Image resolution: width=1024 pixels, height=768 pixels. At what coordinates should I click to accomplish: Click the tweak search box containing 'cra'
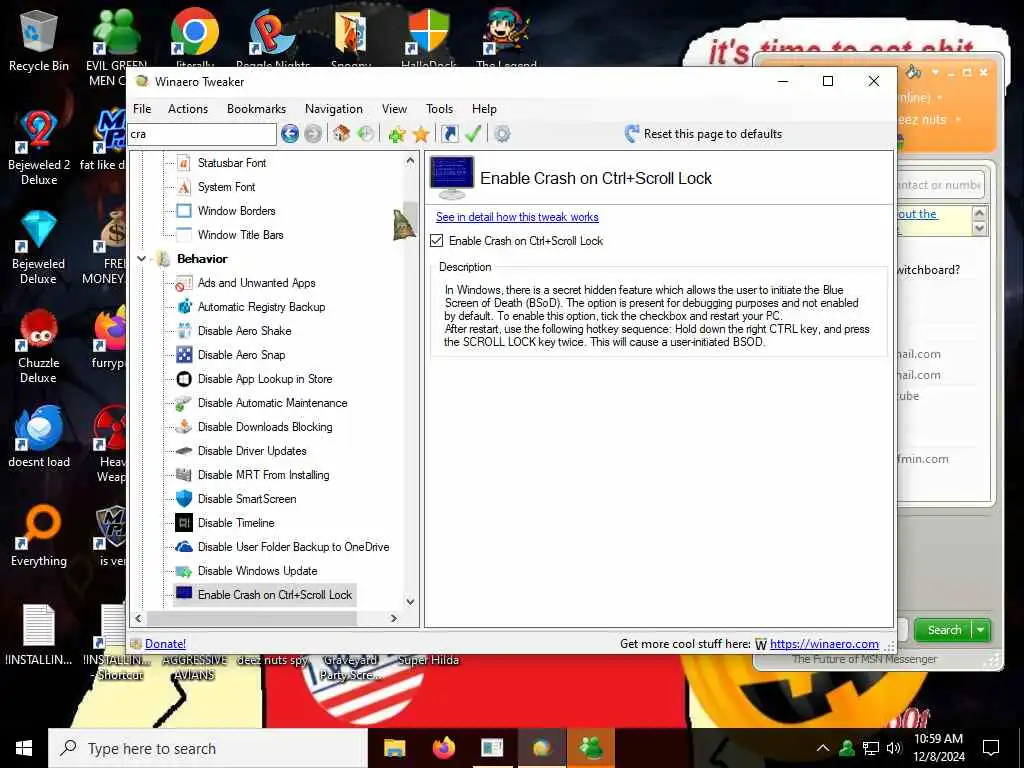tap(202, 134)
